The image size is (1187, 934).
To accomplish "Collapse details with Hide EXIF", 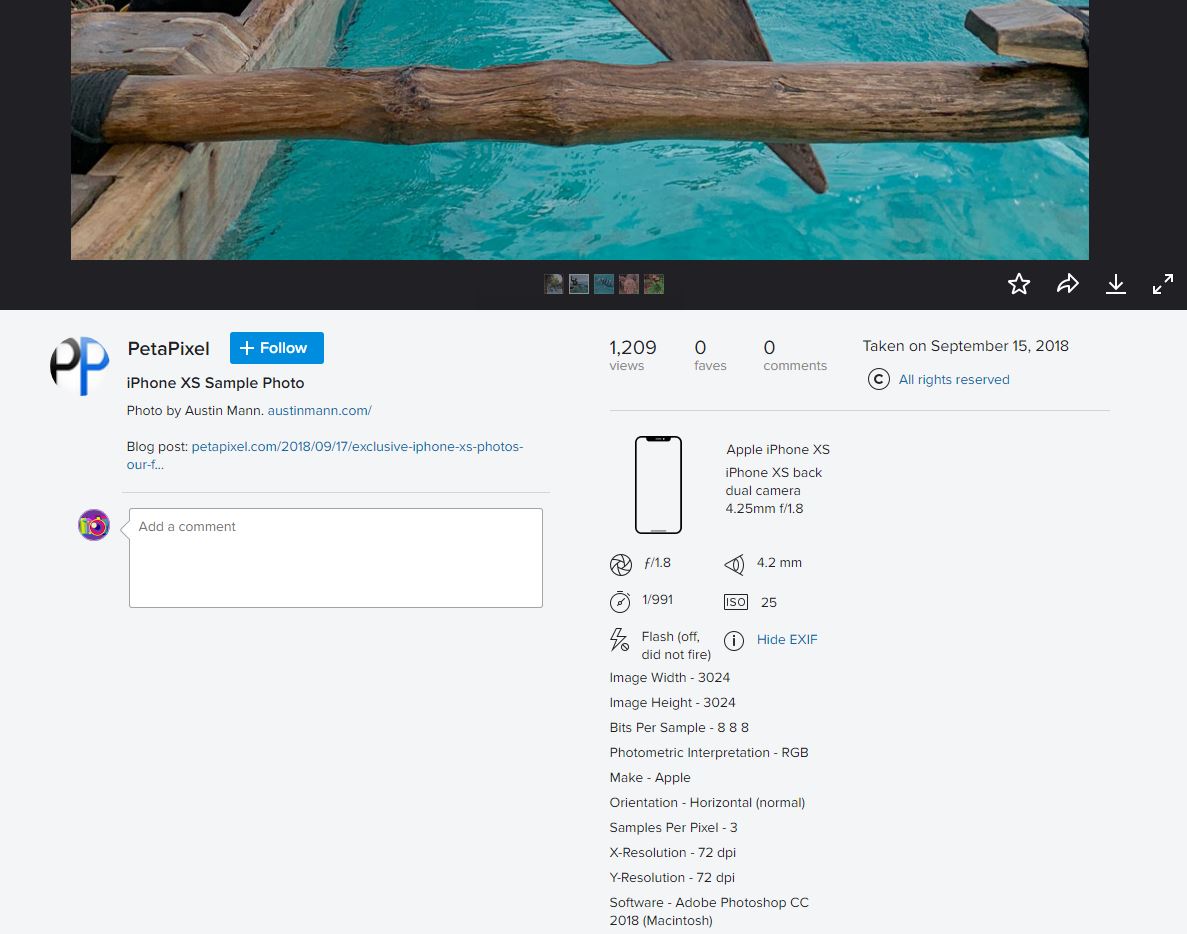I will pyautogui.click(x=787, y=640).
